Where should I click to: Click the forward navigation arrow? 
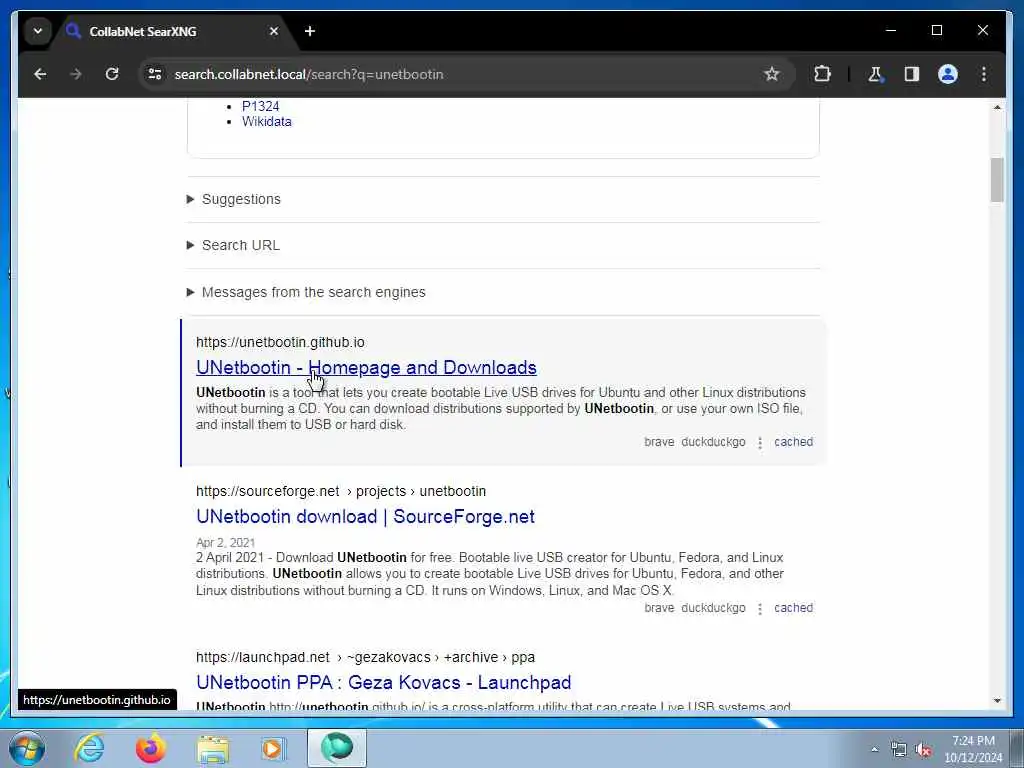coord(76,74)
